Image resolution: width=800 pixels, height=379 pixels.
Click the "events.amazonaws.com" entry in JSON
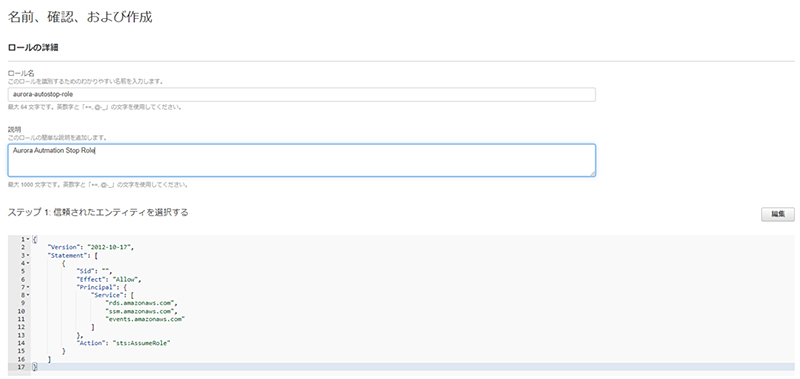point(144,319)
